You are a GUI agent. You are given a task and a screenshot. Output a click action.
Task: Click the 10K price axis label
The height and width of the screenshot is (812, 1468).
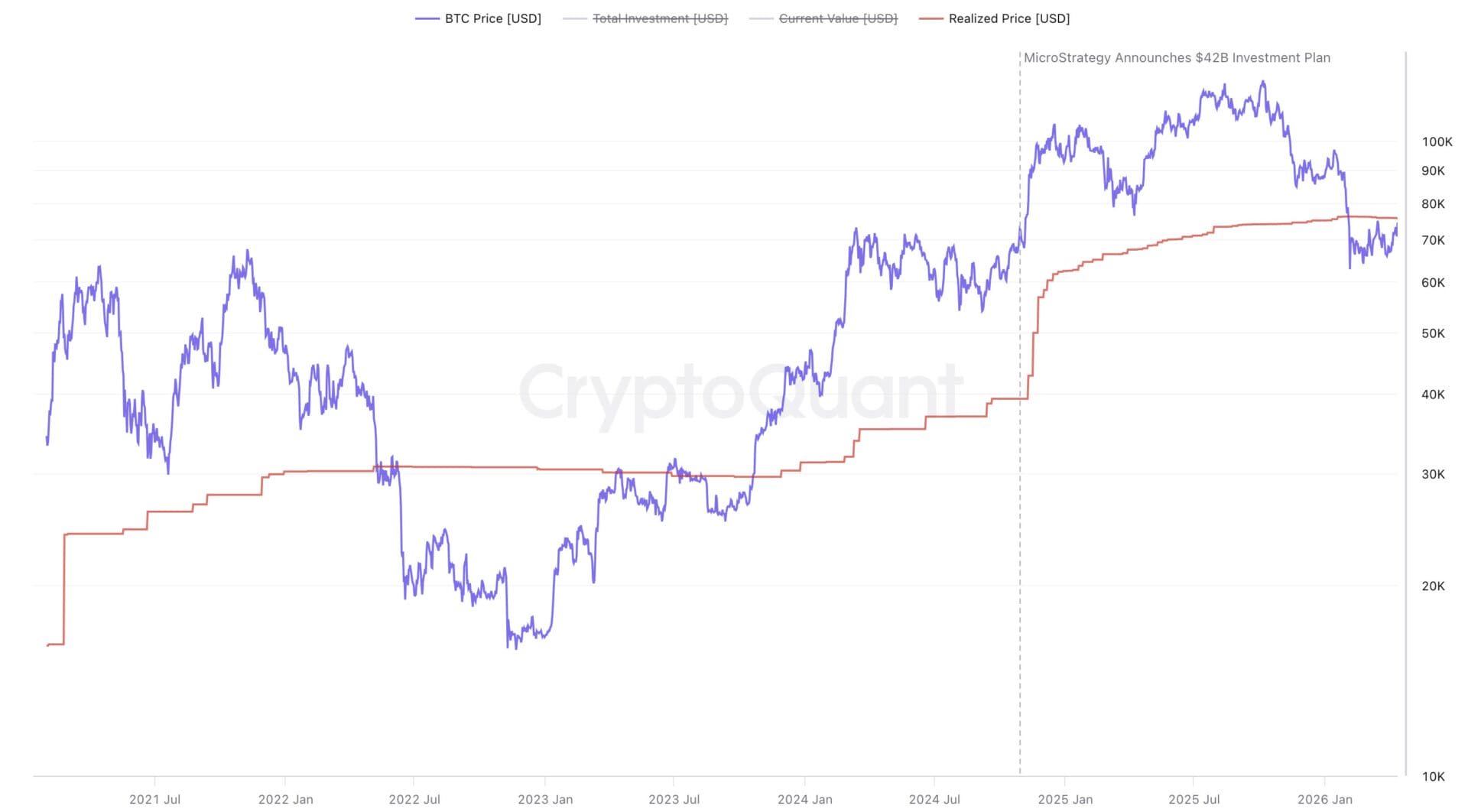tap(1433, 776)
